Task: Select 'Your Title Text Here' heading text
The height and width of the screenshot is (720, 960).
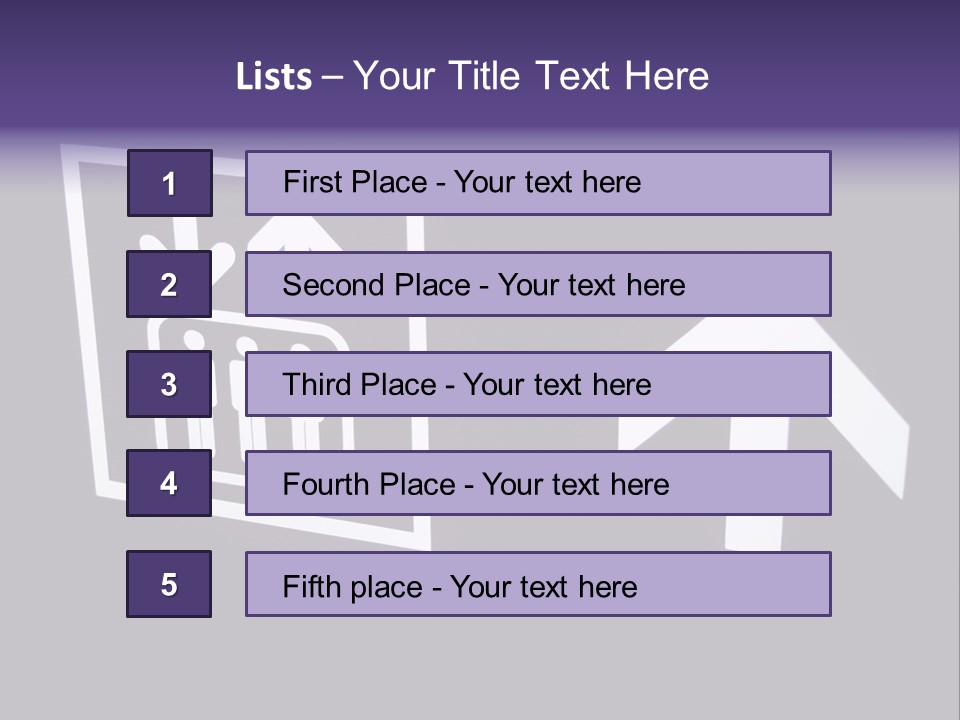Action: coord(531,77)
